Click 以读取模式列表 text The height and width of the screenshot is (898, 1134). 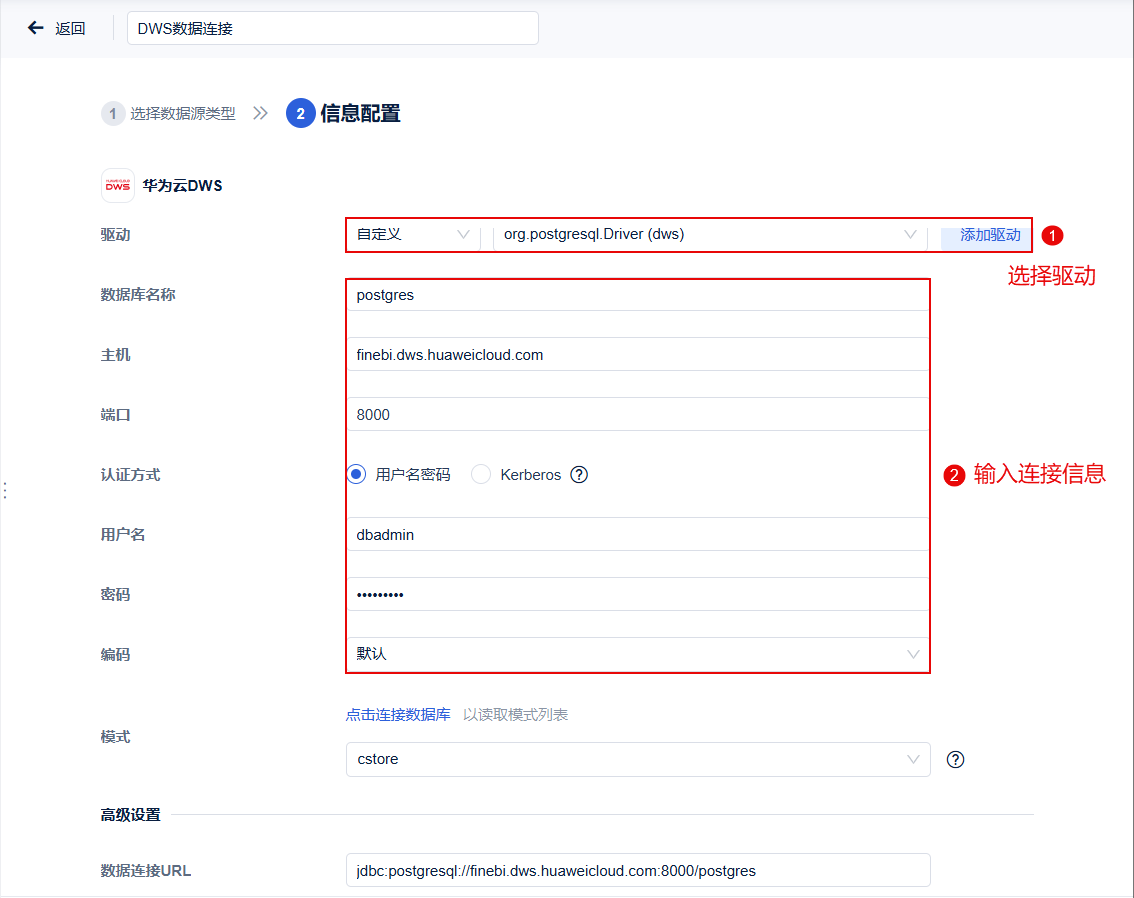516,715
